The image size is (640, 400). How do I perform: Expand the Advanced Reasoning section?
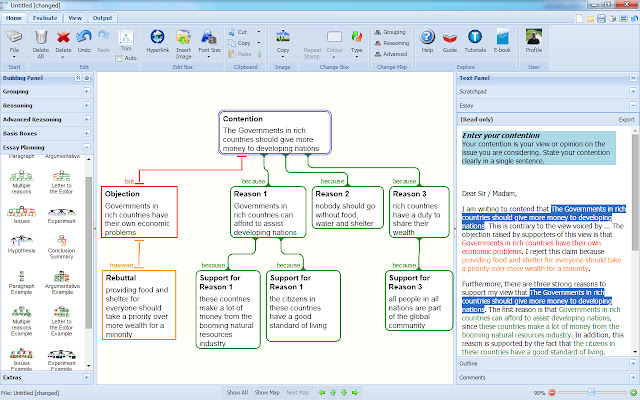pyautogui.click(x=87, y=119)
